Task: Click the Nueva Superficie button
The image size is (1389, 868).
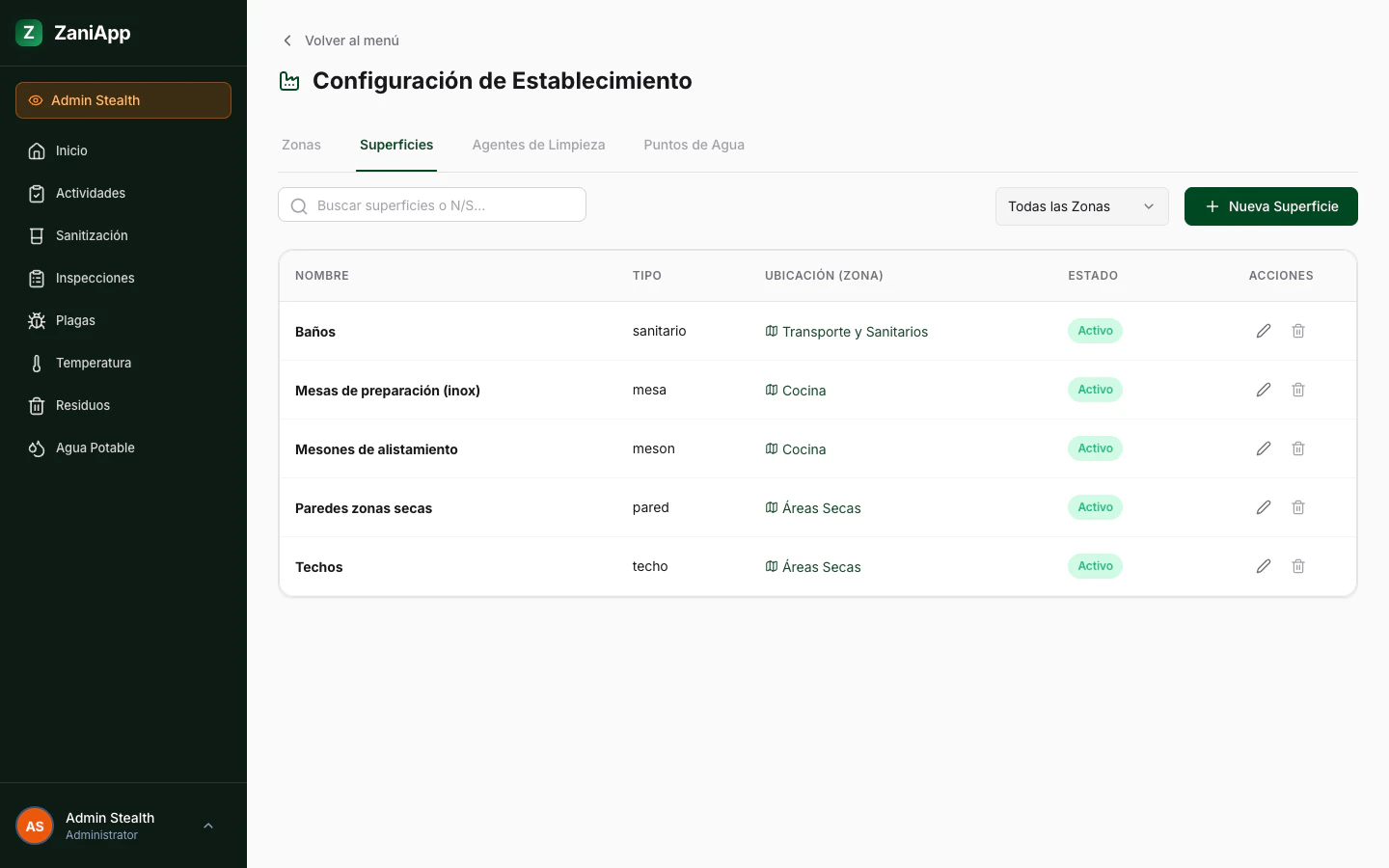Action: click(x=1271, y=206)
